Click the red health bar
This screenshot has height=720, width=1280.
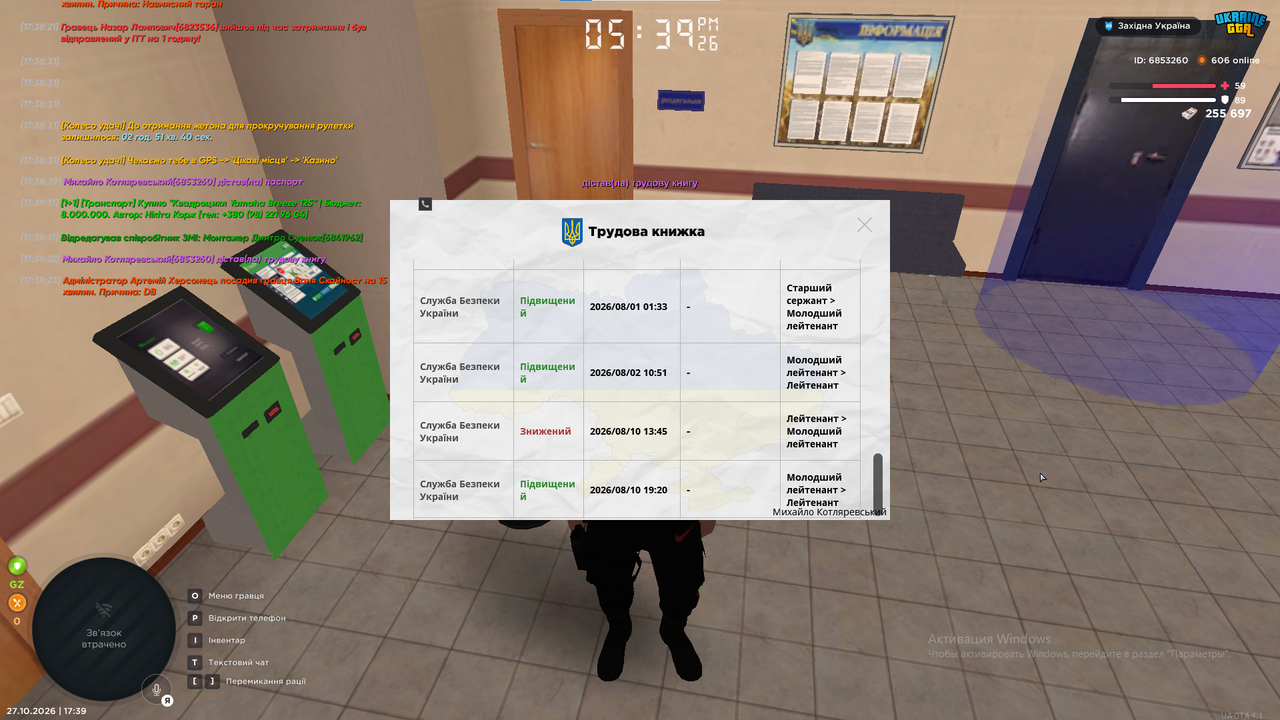1183,86
